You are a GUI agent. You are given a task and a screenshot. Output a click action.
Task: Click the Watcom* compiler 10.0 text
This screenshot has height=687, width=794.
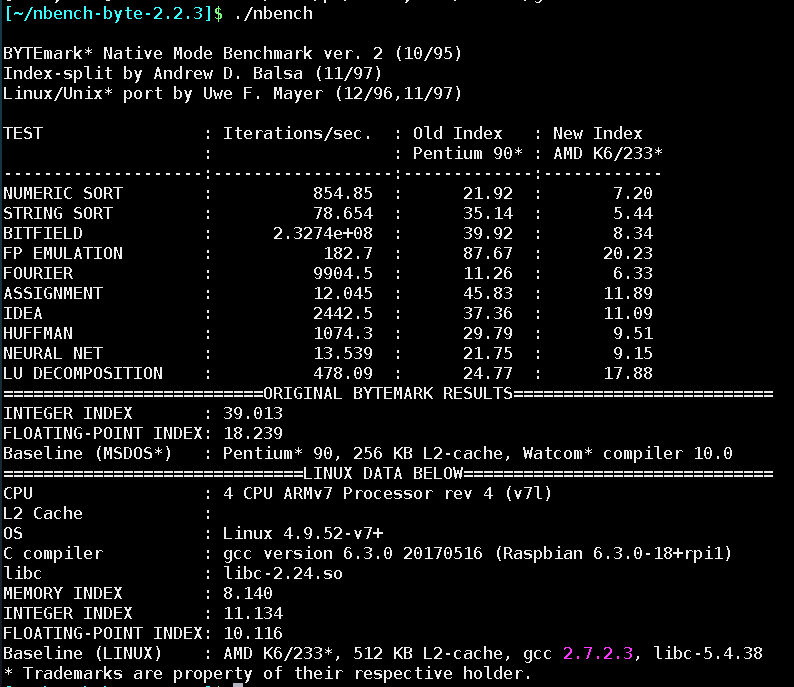point(627,454)
